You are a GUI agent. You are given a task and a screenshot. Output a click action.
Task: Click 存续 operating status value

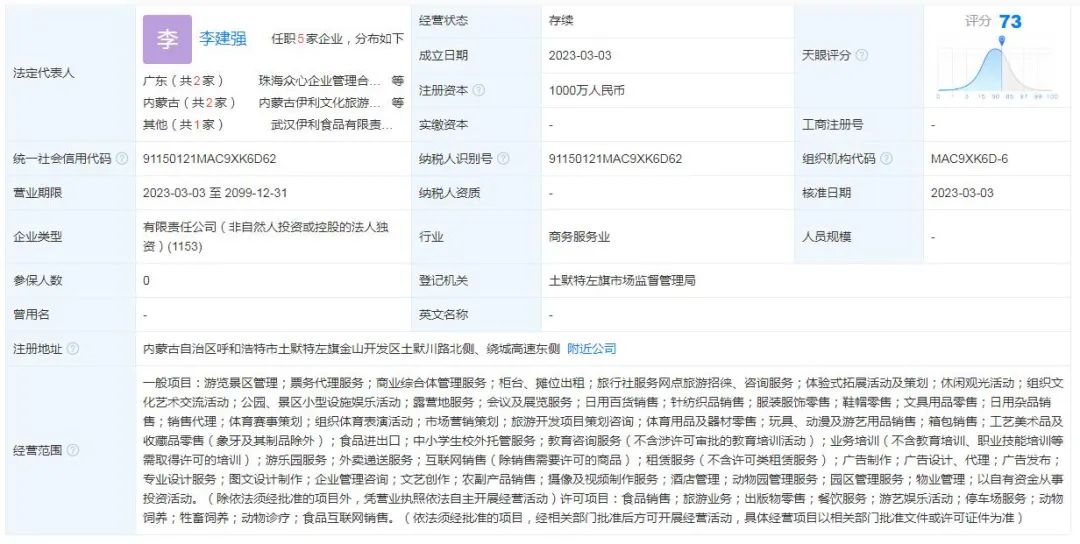pyautogui.click(x=561, y=21)
